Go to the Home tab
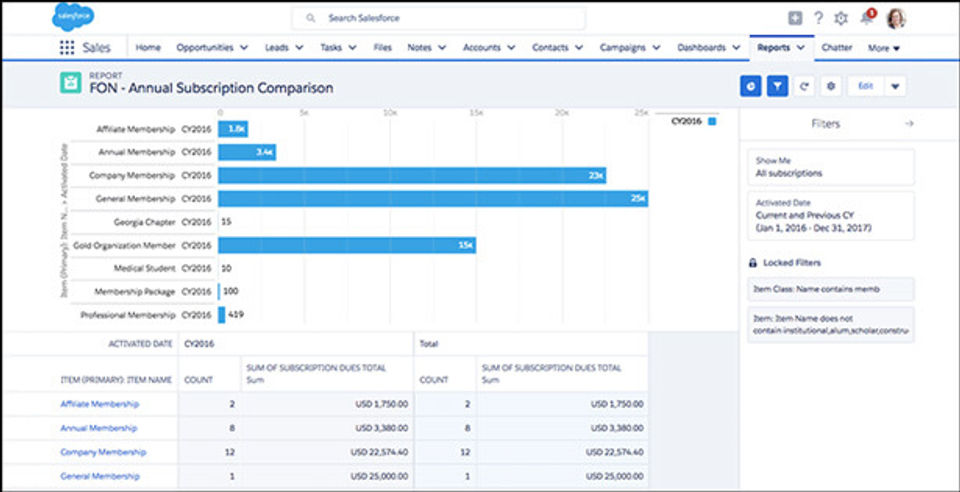960x492 pixels. click(x=148, y=48)
